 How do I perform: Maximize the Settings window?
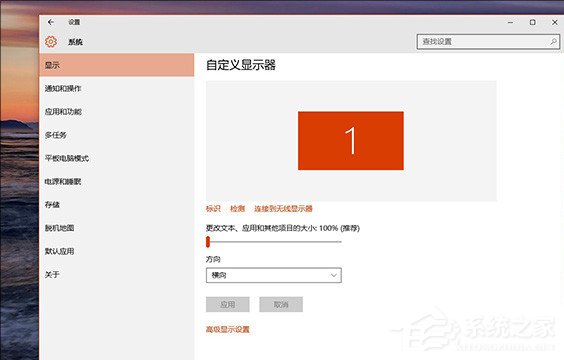[x=532, y=22]
